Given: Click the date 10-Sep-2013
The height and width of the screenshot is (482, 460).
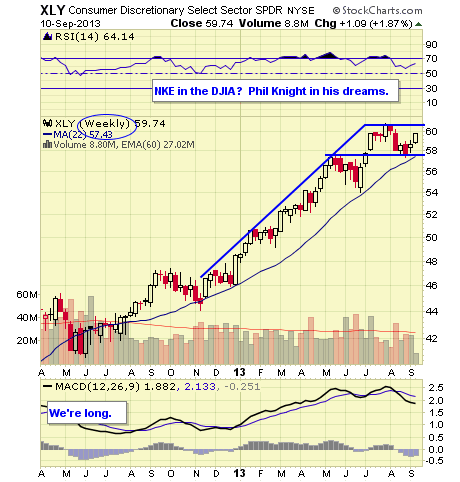Looking at the screenshot, I should point(70,24).
